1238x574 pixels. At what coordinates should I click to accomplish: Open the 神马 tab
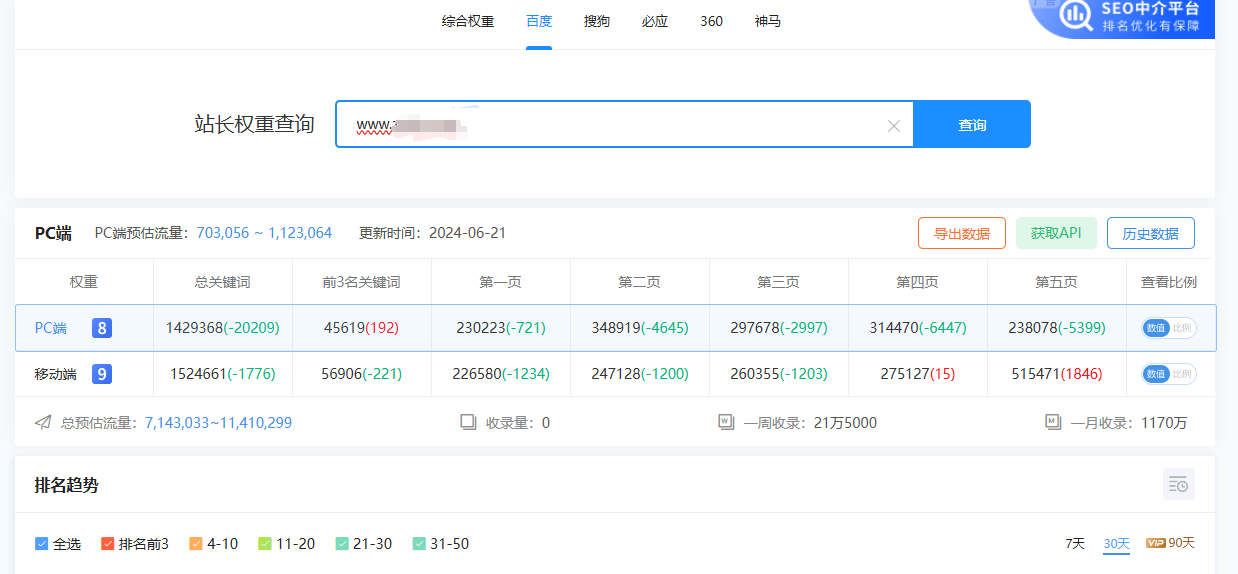768,21
